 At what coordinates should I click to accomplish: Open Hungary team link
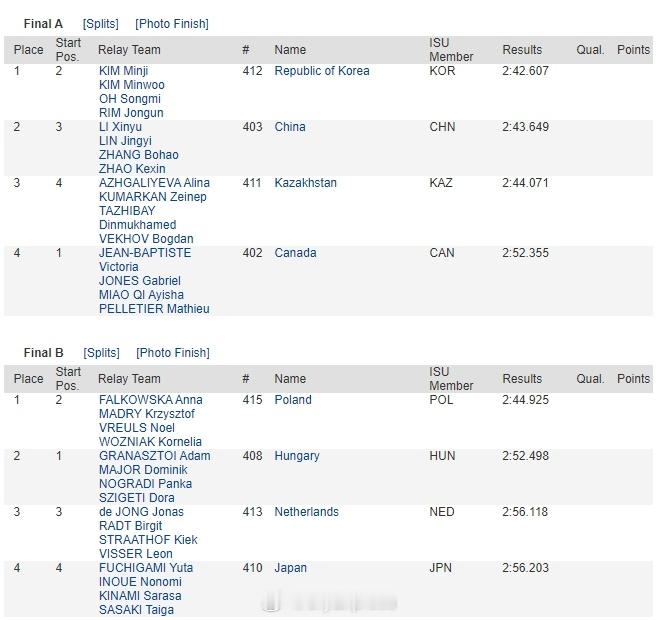[x=297, y=456]
